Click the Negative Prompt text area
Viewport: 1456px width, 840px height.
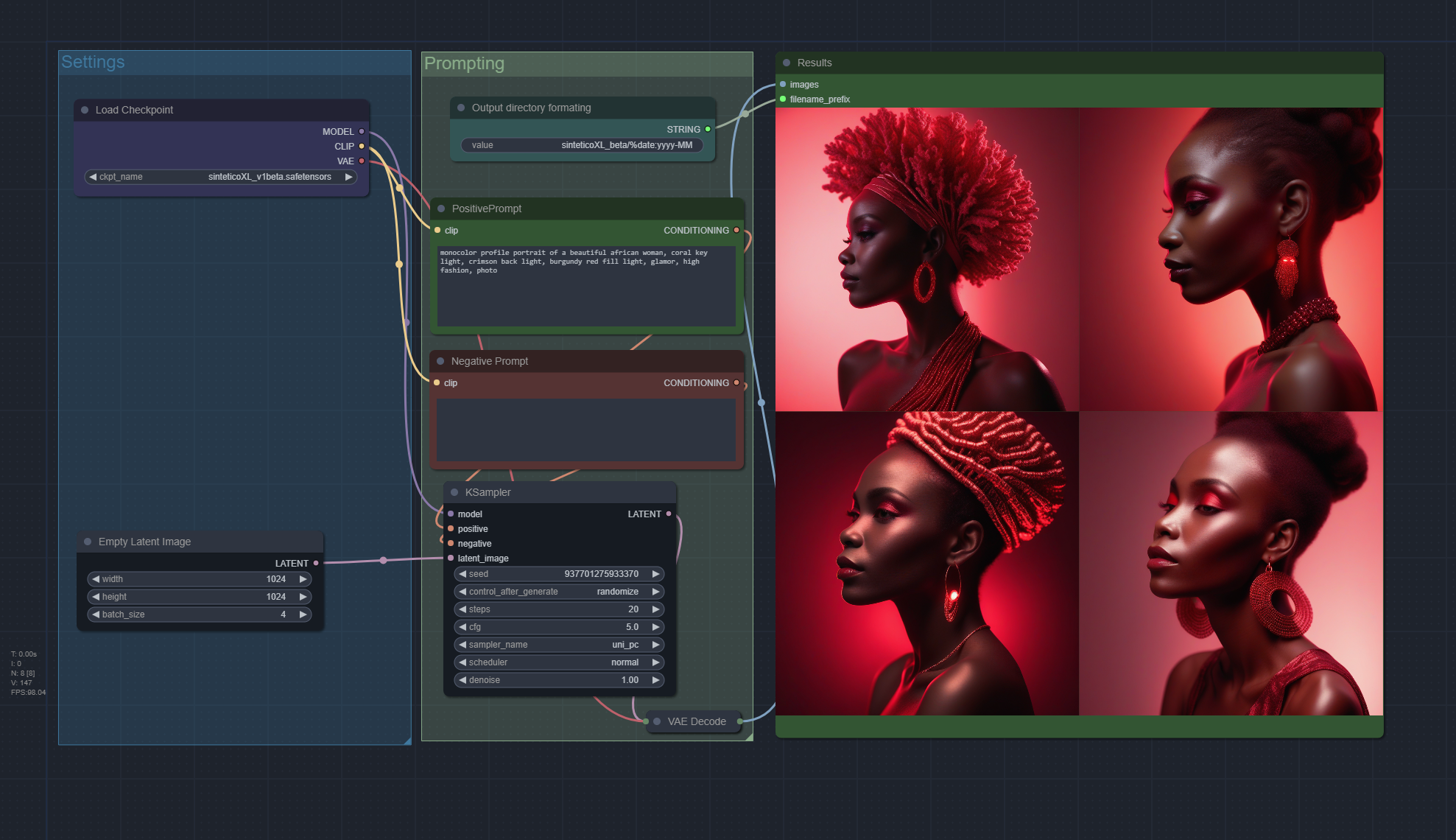pyautogui.click(x=585, y=430)
